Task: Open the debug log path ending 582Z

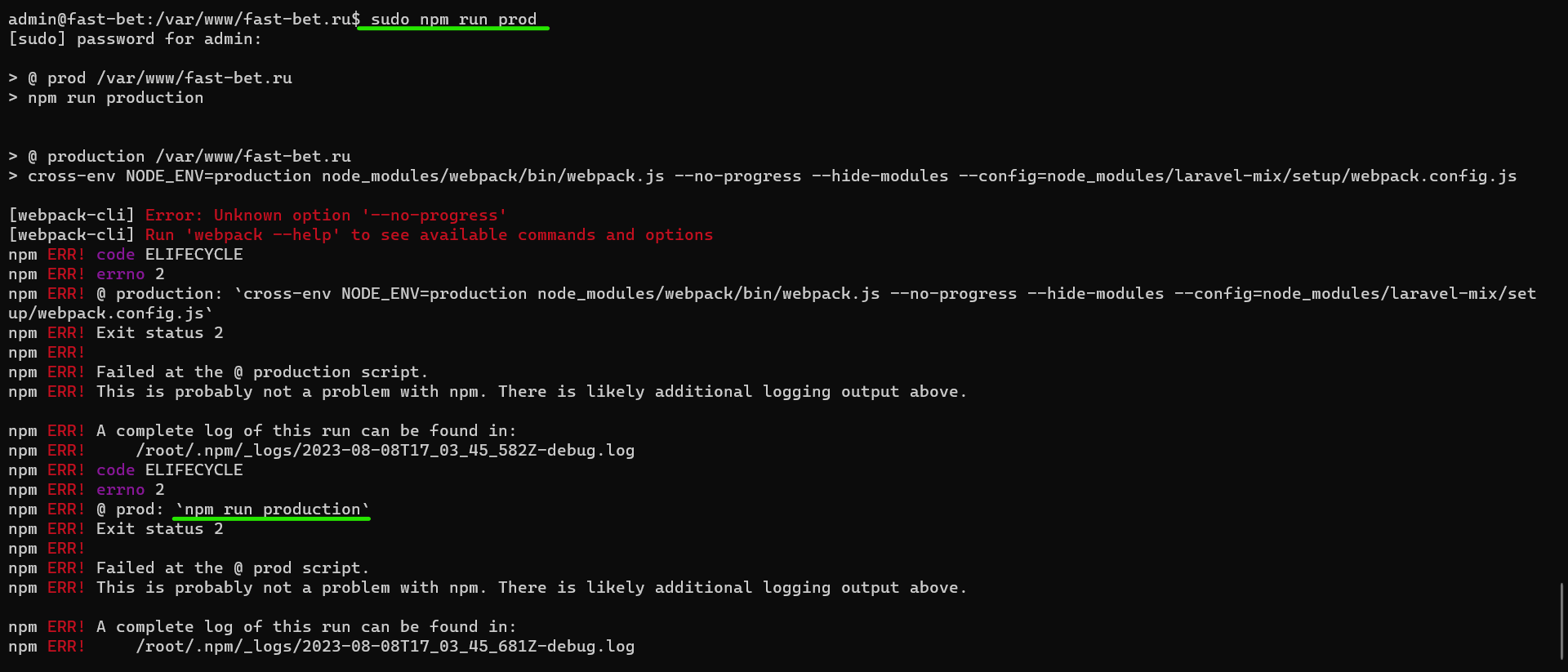Action: pos(385,451)
